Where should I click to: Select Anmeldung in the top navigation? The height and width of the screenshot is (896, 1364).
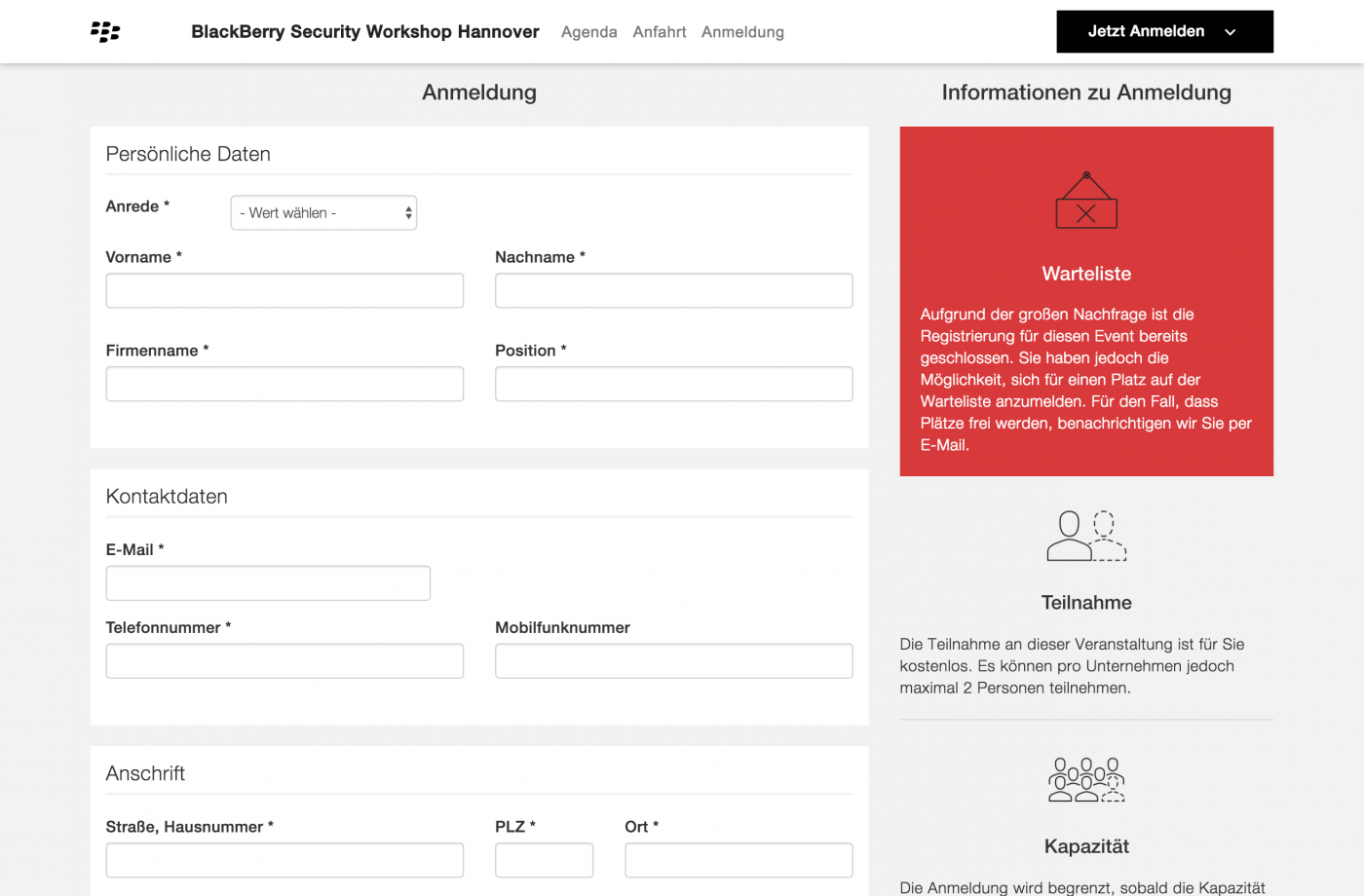(742, 32)
